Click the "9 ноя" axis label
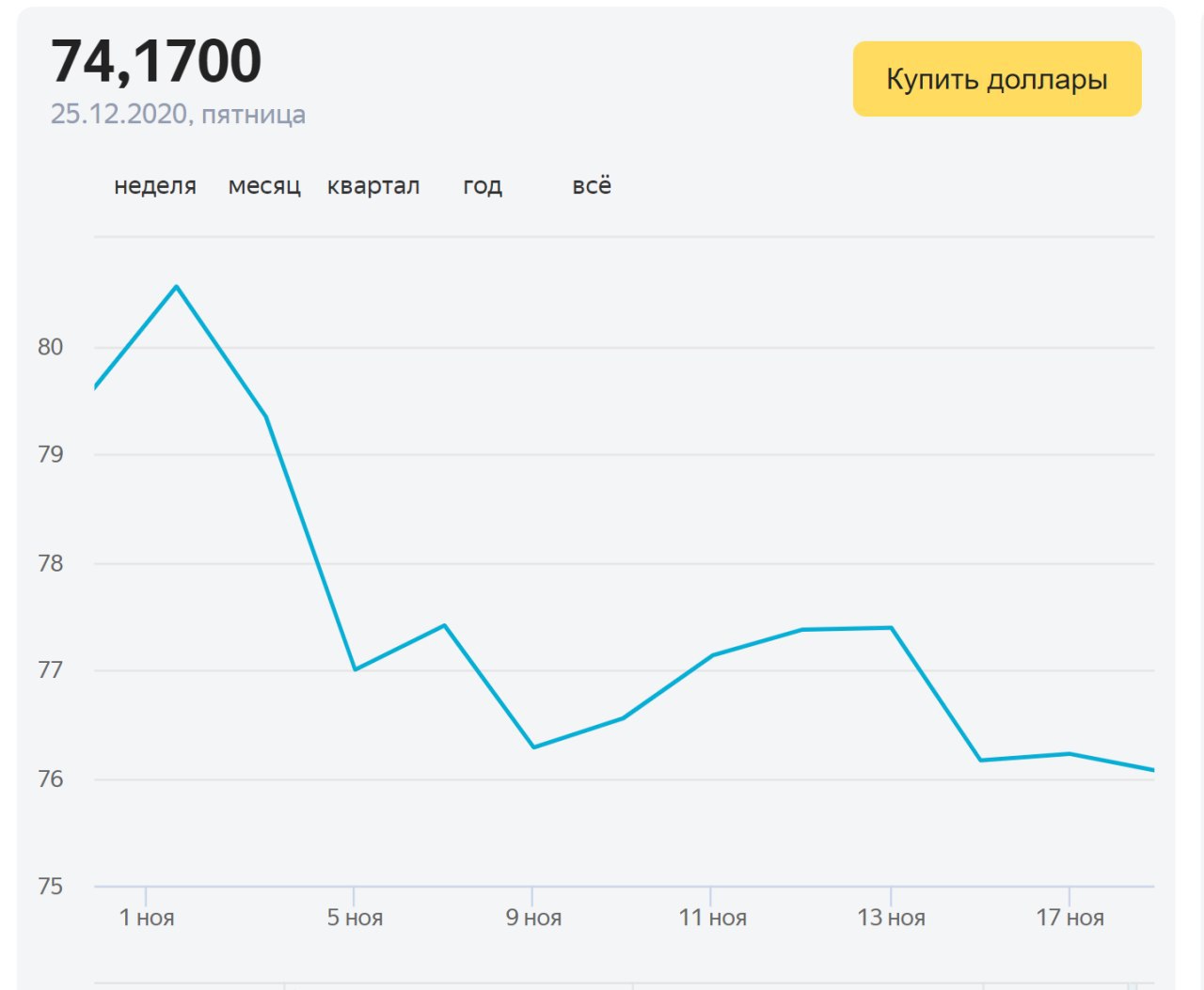1204x990 pixels. click(x=533, y=918)
